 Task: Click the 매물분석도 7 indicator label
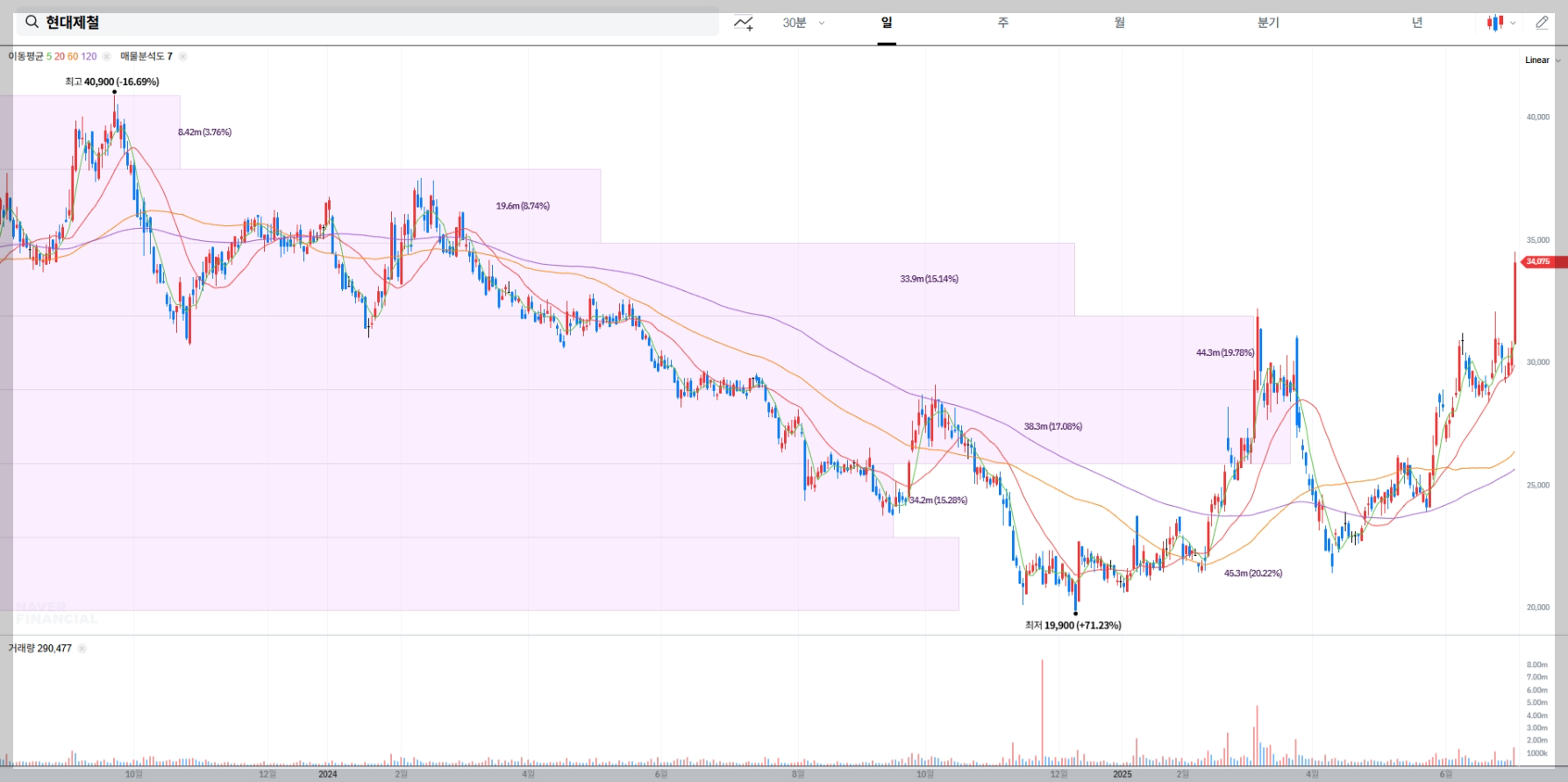[146, 56]
